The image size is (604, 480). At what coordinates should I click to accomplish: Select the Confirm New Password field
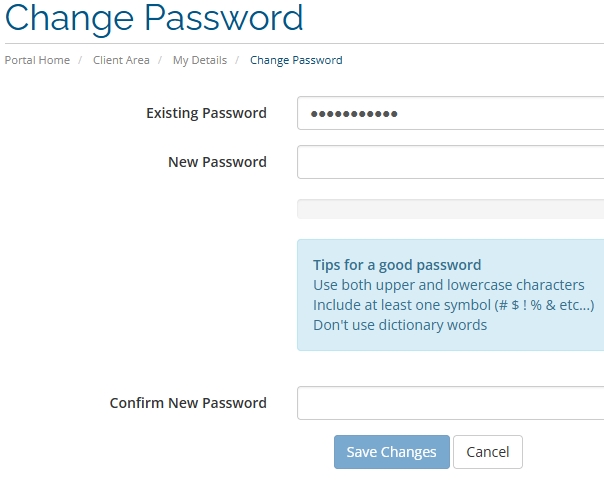tap(450, 403)
